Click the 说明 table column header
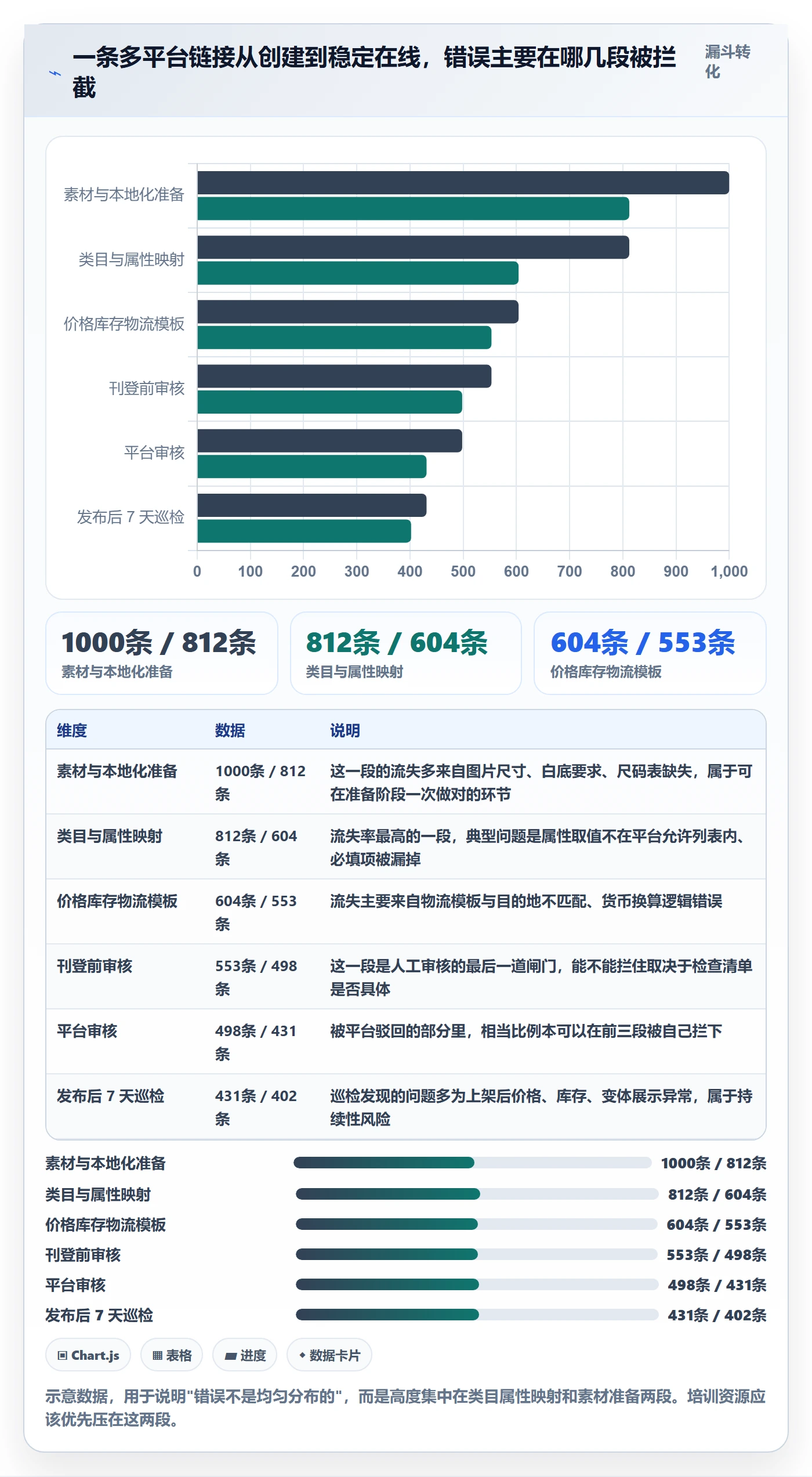The width and height of the screenshot is (812, 1477). point(345,730)
